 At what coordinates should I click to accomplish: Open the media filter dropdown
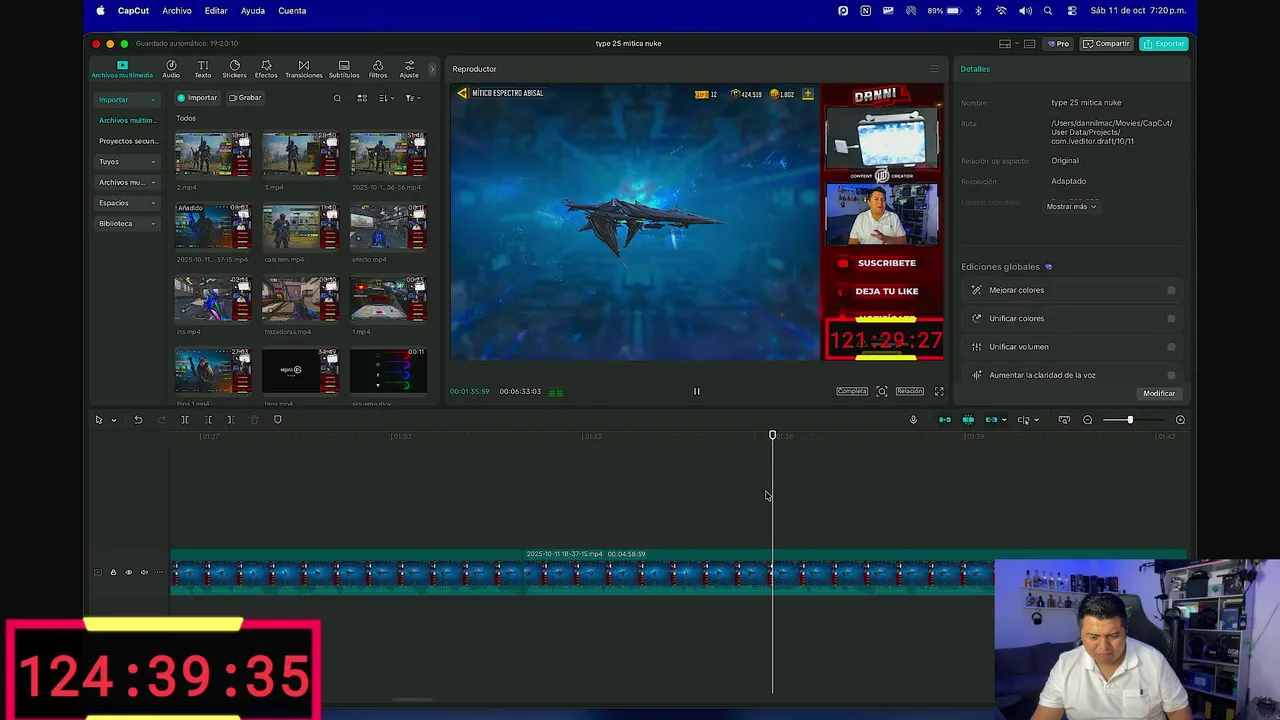412,98
